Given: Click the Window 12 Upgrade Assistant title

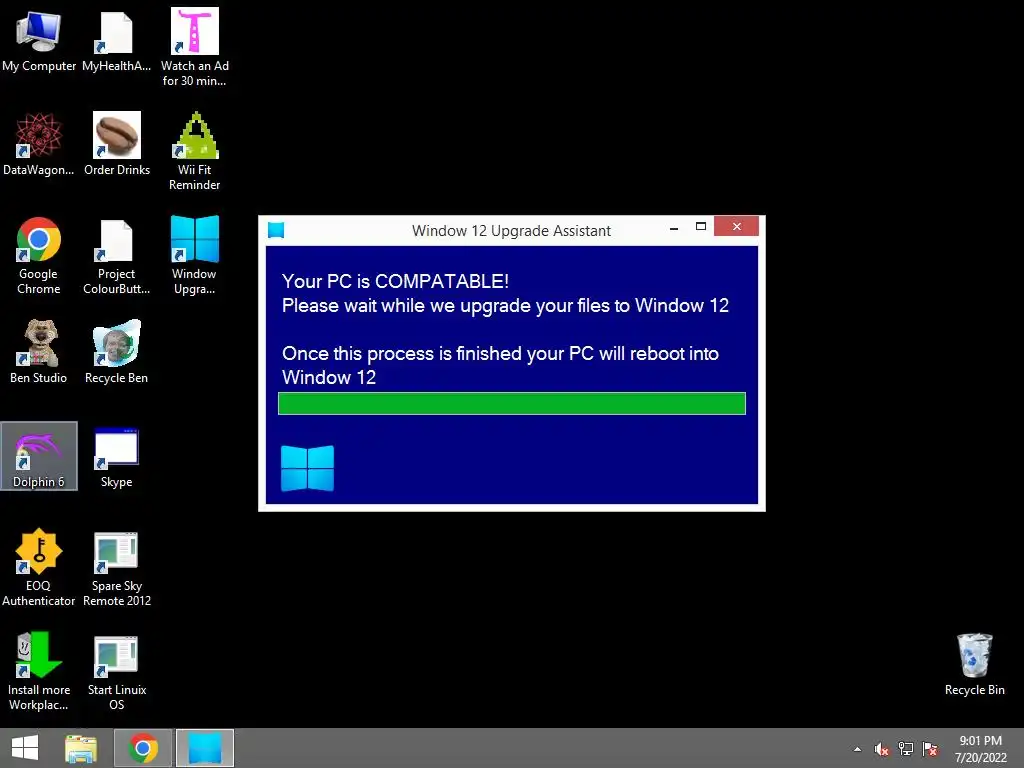Looking at the screenshot, I should point(511,231).
